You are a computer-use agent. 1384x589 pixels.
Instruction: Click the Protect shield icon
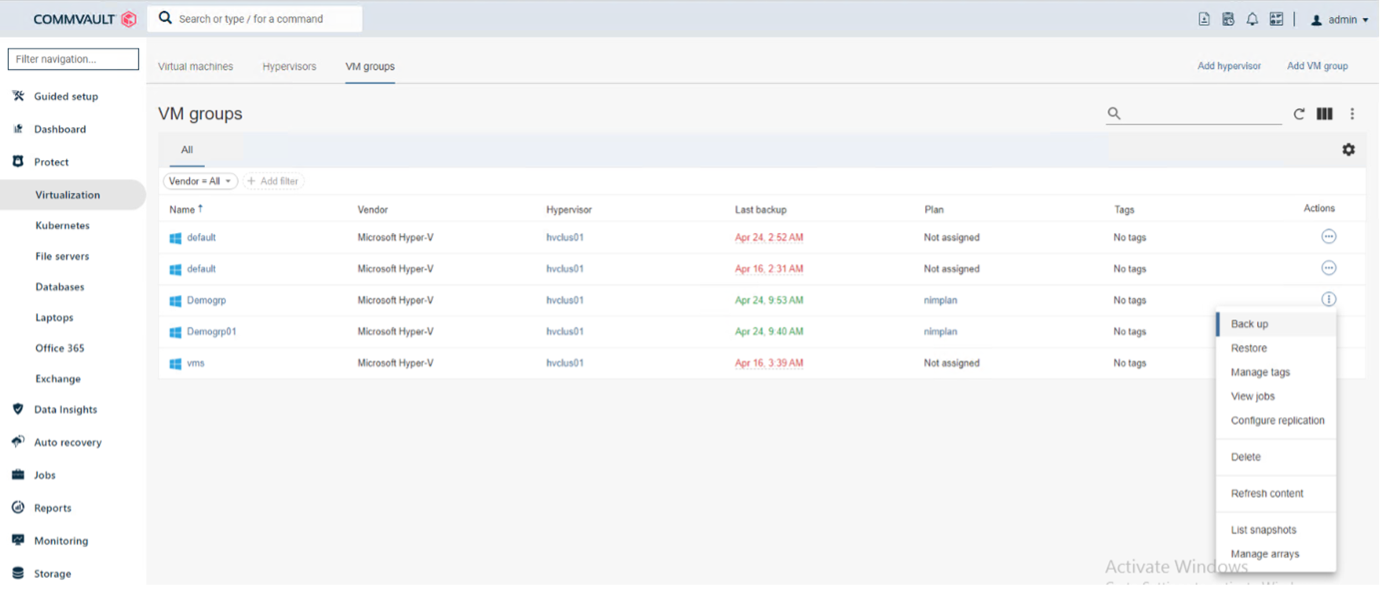coord(18,161)
